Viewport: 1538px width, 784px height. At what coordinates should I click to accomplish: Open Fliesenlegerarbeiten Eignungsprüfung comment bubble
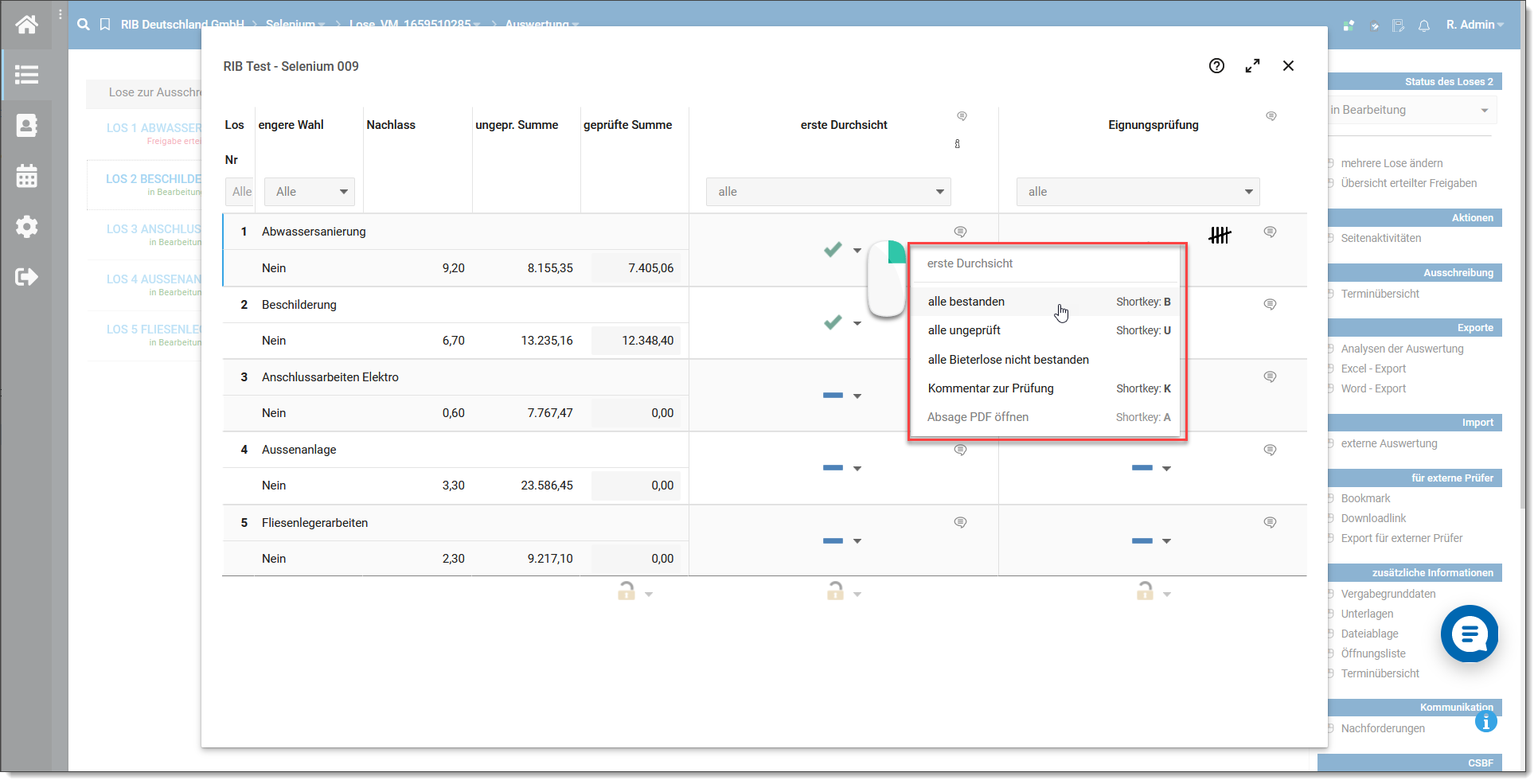1270,522
